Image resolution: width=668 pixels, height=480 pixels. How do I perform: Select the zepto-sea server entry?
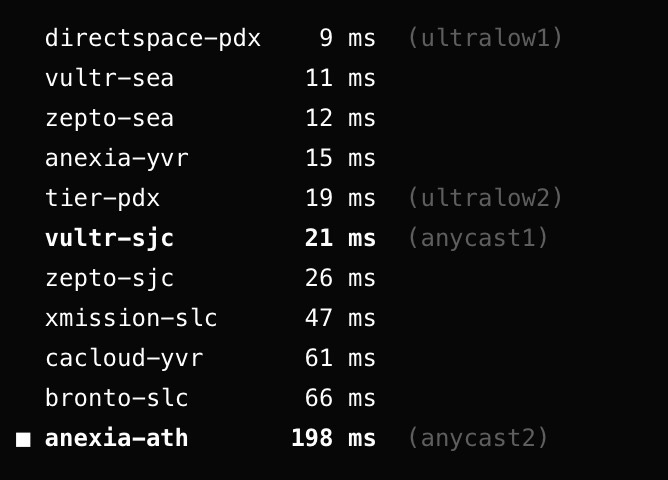(x=109, y=118)
